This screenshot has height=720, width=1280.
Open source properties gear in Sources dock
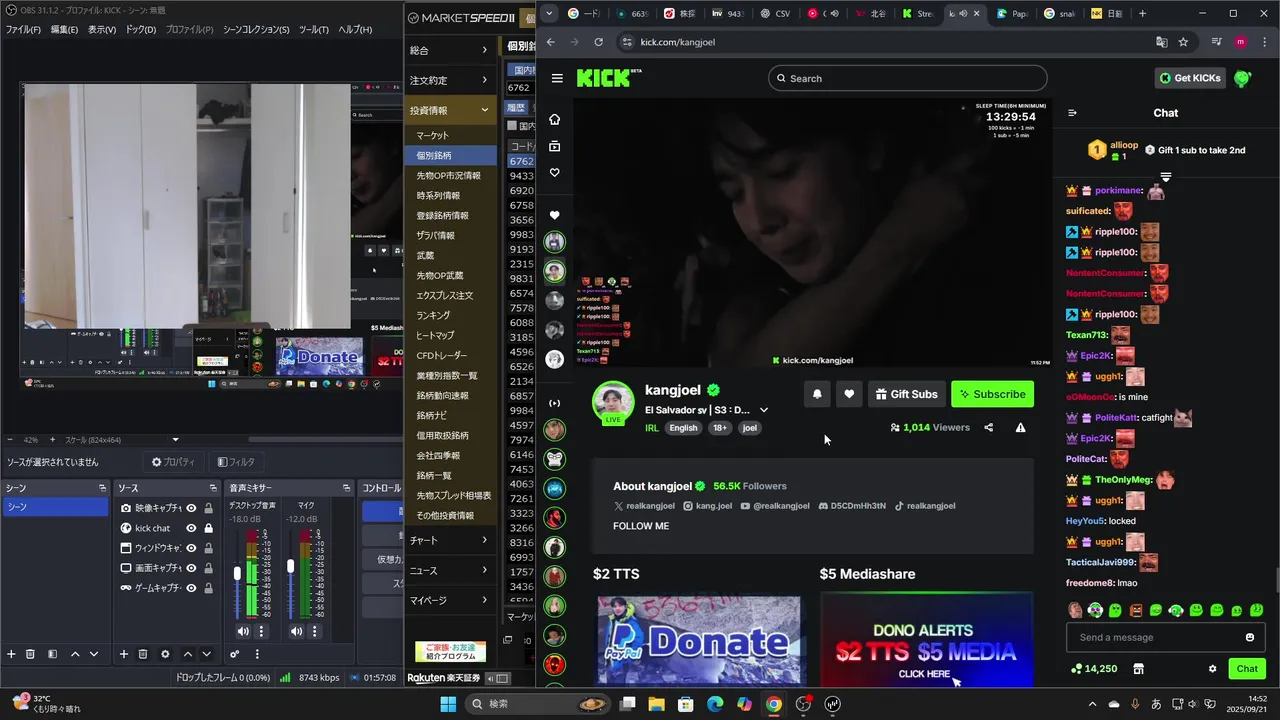165,654
